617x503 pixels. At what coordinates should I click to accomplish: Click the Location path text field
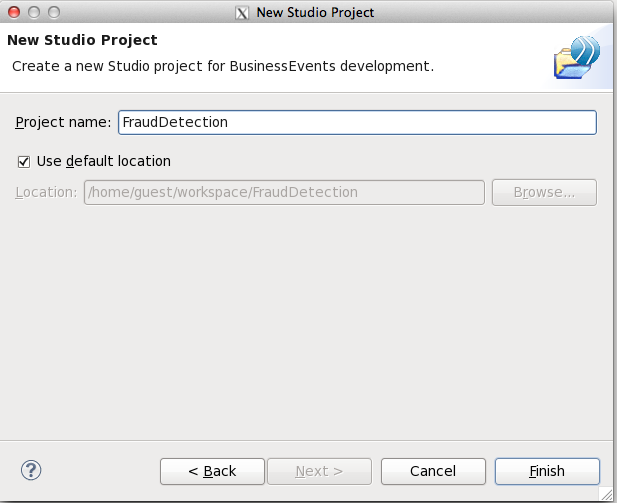pyautogui.click(x=284, y=192)
